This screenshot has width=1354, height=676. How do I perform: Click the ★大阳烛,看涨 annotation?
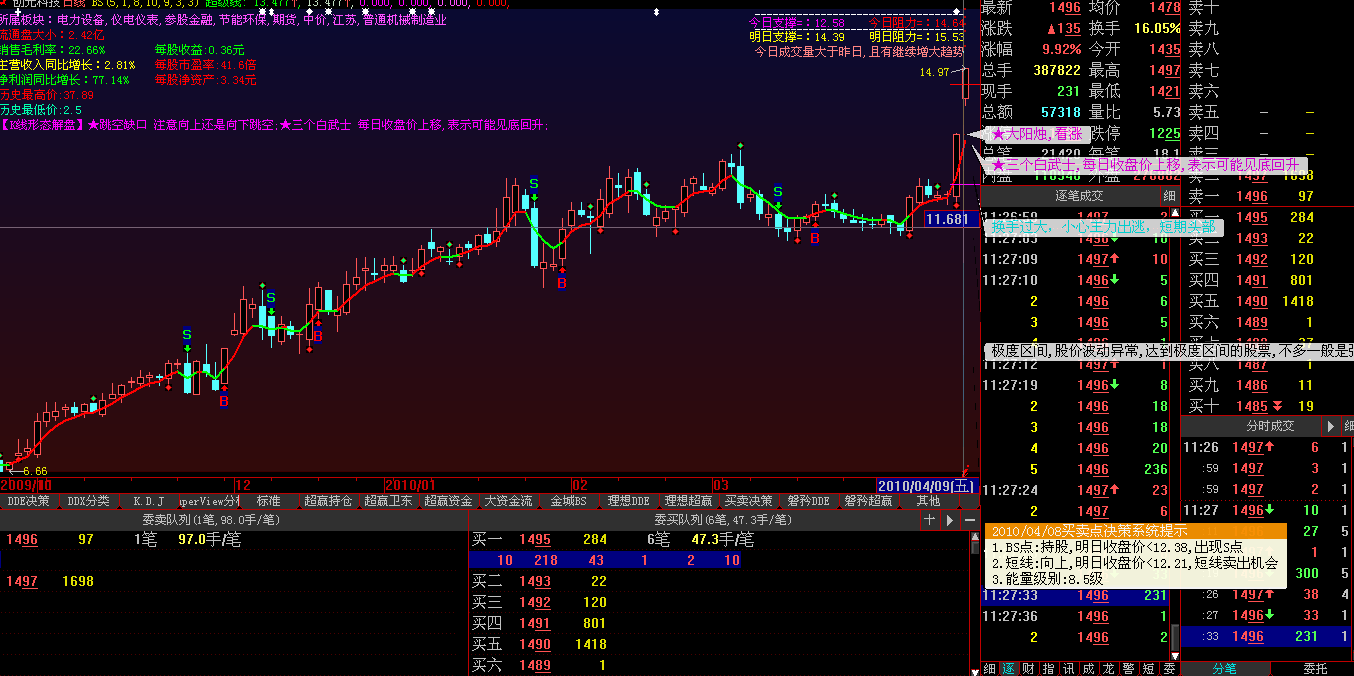1036,133
